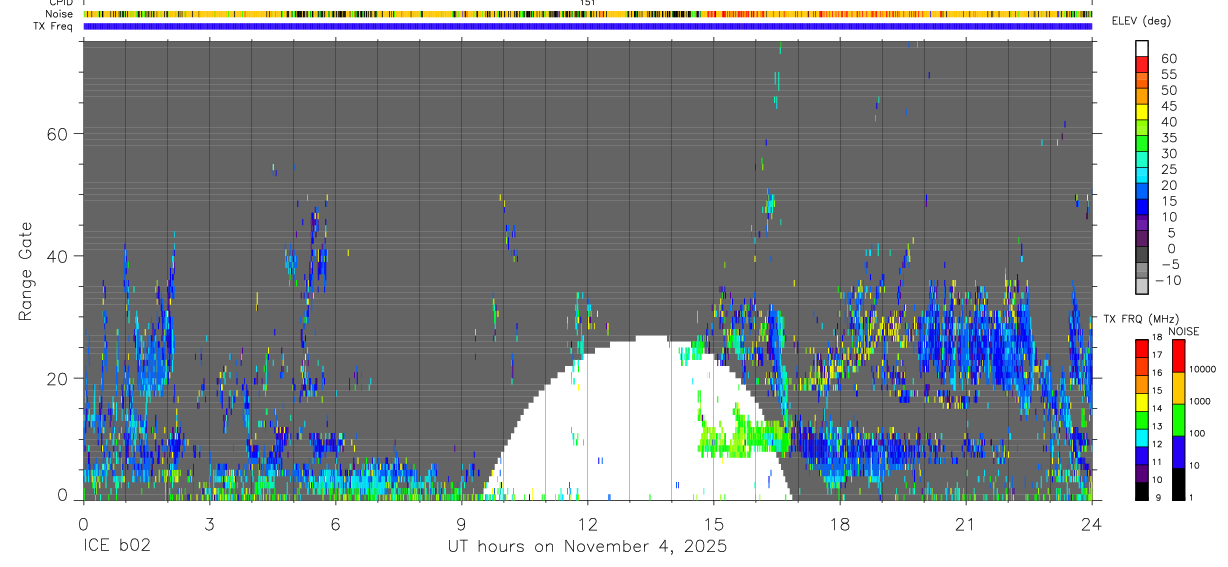Viewport: 1228px width, 567px height.
Task: Click the red swatch in NOISE colorbar
Action: coord(1179,355)
